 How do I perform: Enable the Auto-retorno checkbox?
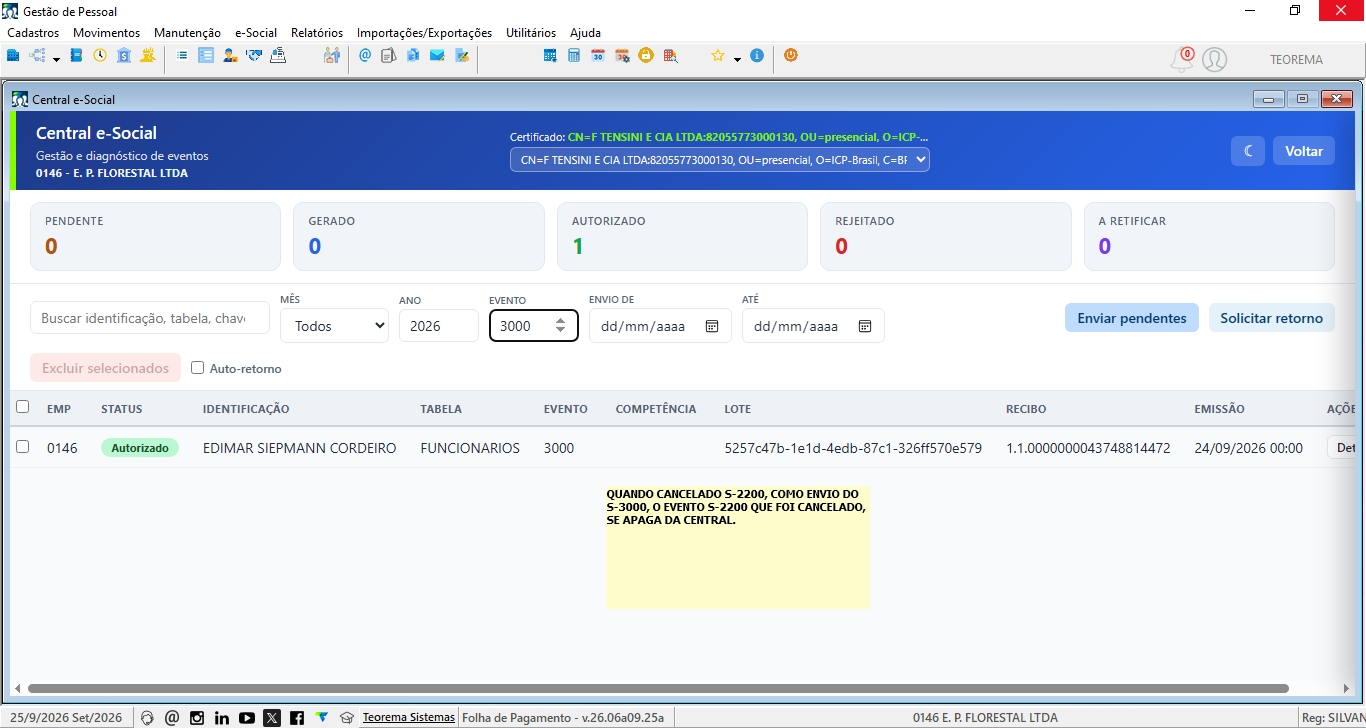(x=198, y=368)
